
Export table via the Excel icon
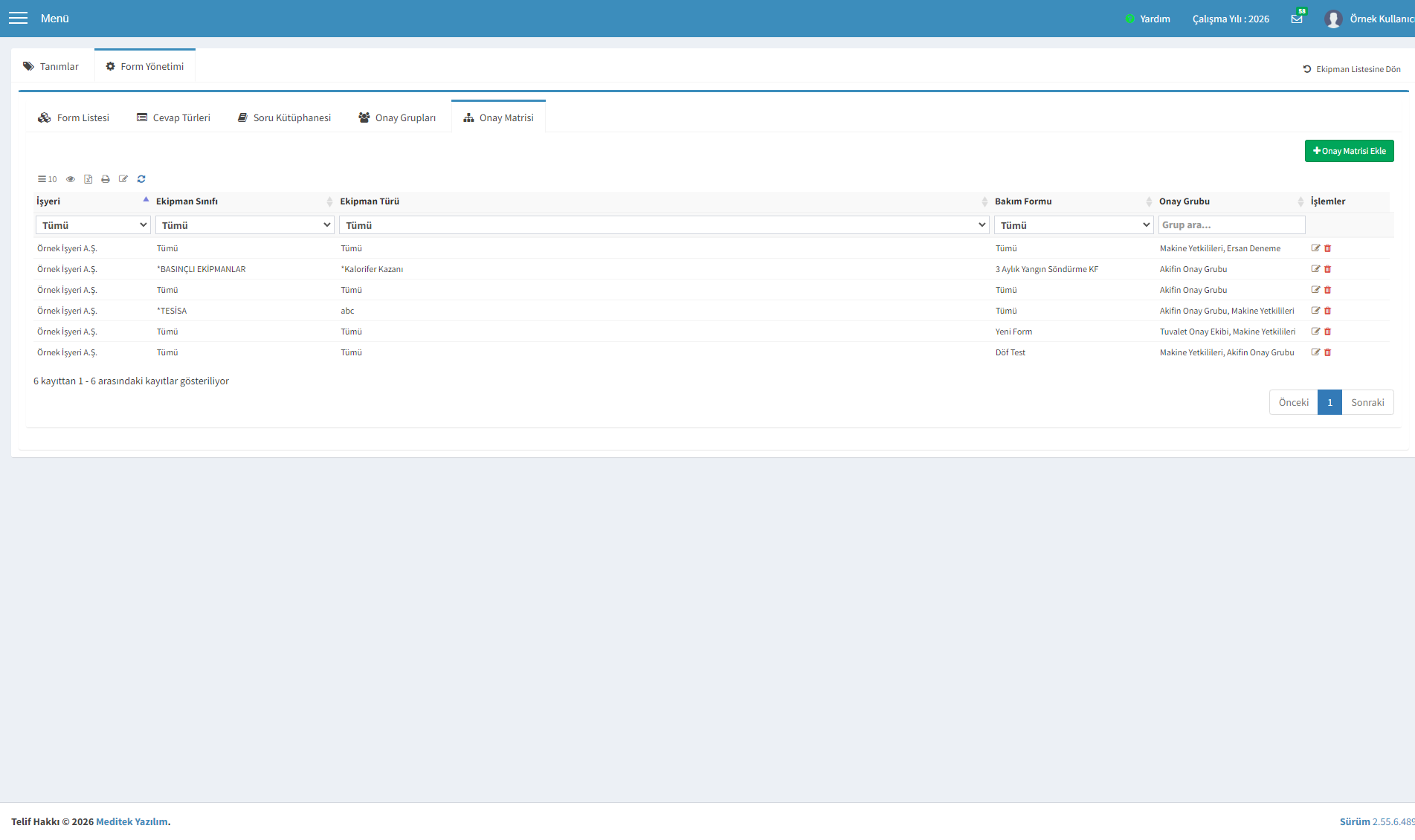coord(88,179)
